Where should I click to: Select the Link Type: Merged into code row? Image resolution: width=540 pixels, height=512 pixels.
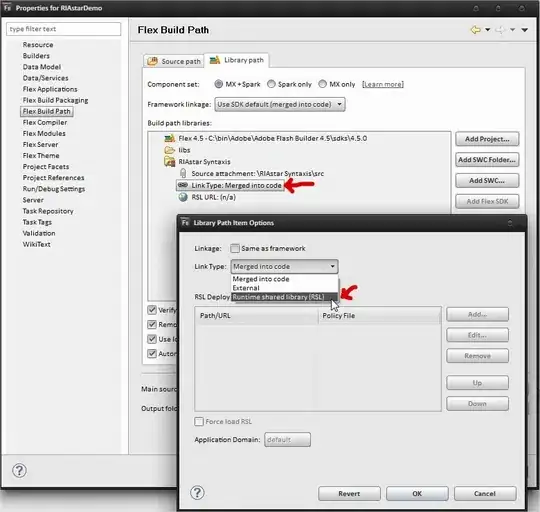pyautogui.click(x=230, y=185)
